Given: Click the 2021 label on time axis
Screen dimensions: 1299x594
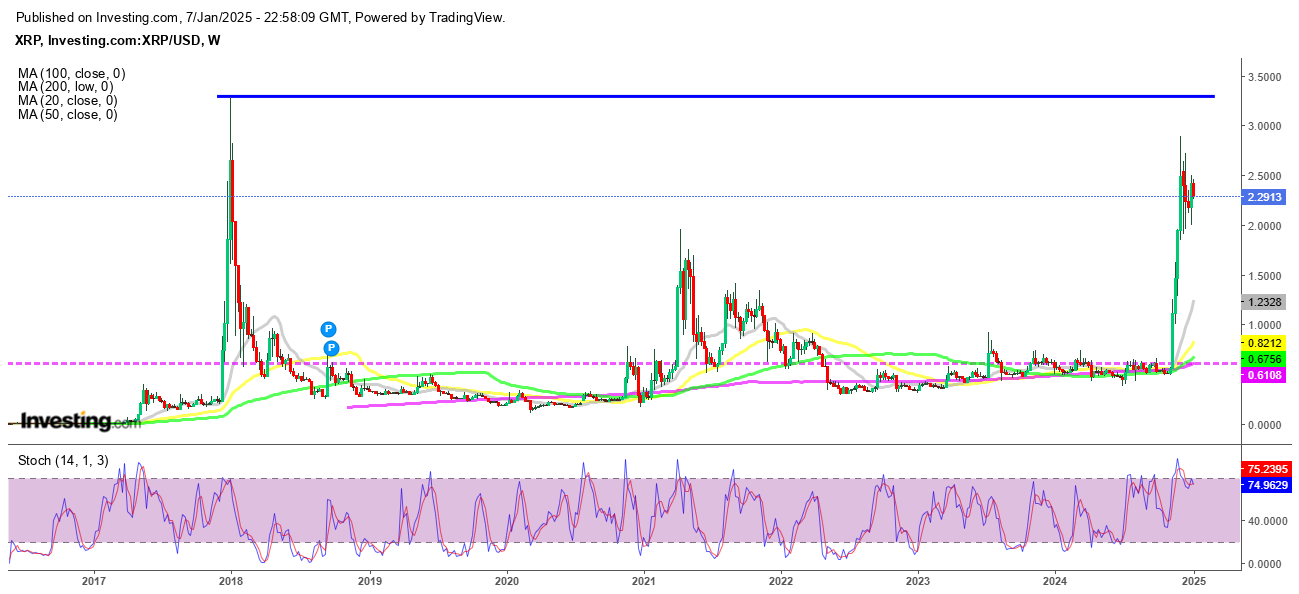Looking at the screenshot, I should 644,580.
